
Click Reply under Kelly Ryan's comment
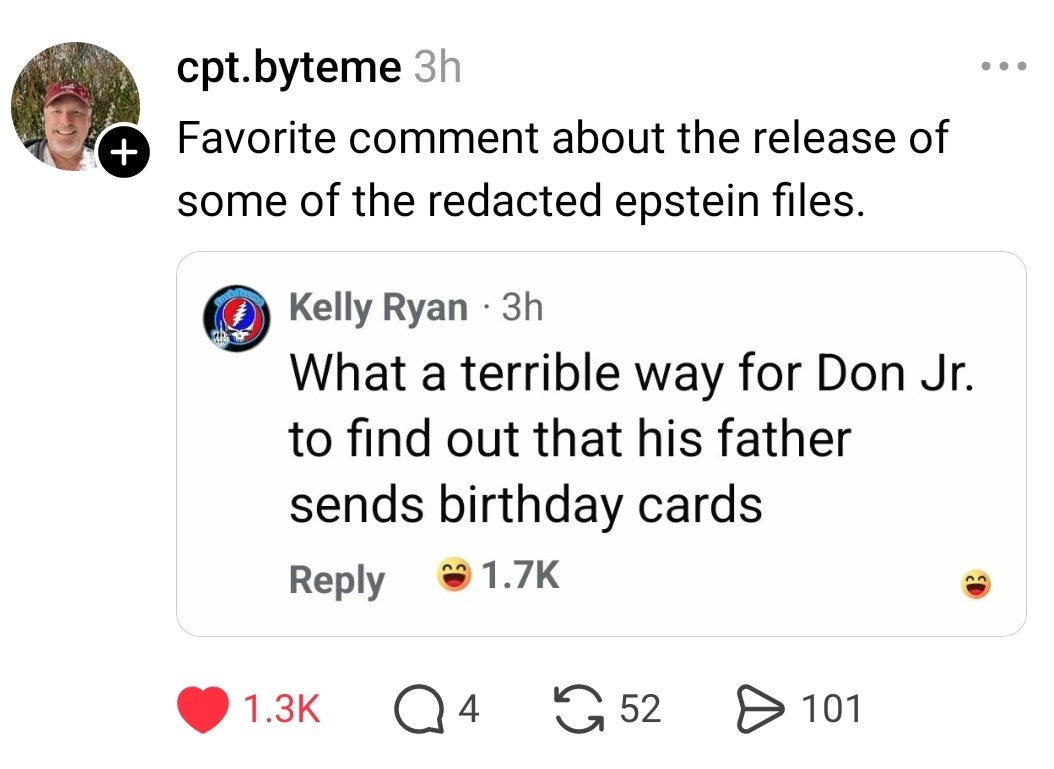tap(337, 580)
